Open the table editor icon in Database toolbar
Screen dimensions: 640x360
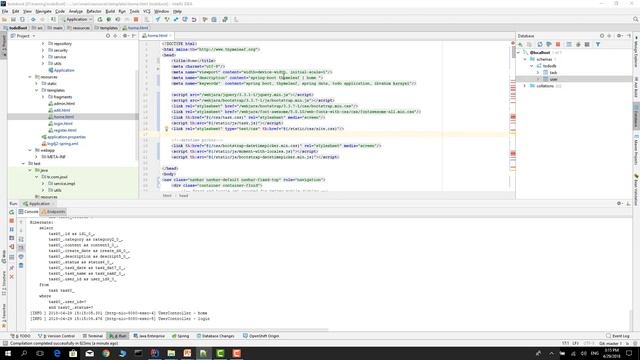click(x=569, y=44)
